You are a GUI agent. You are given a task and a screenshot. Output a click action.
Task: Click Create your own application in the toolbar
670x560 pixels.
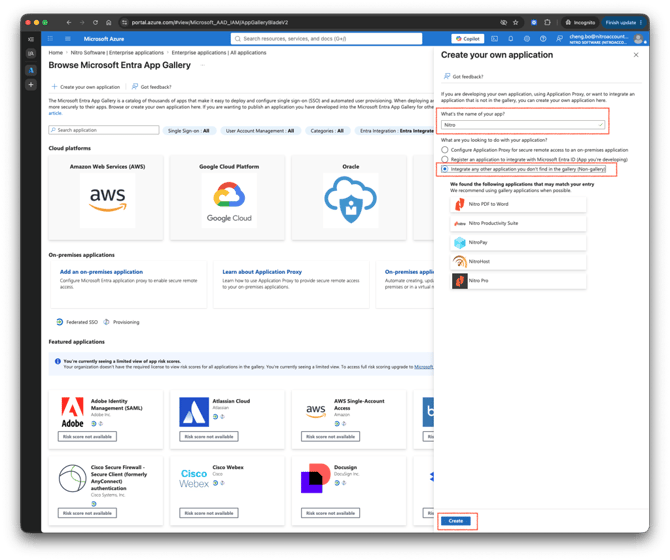(x=86, y=87)
